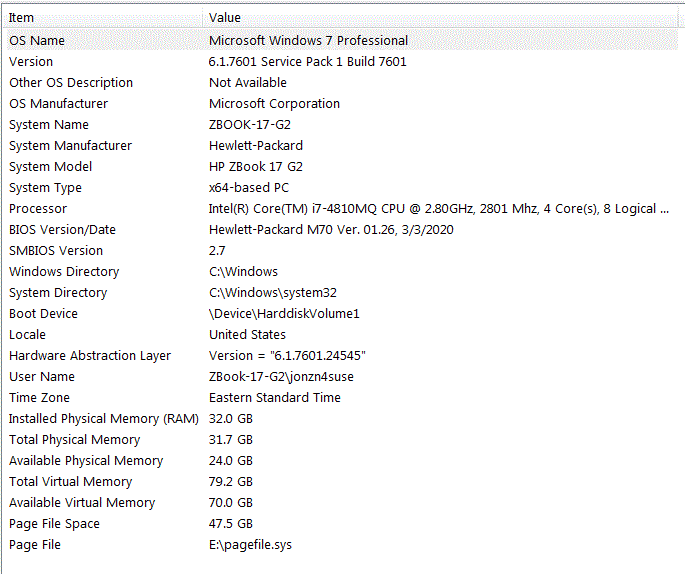This screenshot has width=685, height=574.
Task: Click the Value column header
Action: coord(440,17)
